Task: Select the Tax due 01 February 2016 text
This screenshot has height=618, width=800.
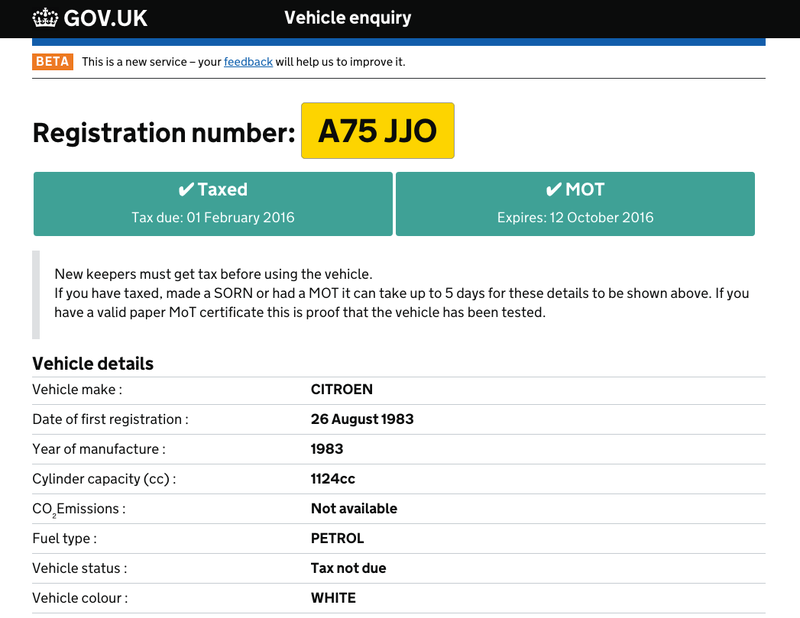Action: [213, 217]
